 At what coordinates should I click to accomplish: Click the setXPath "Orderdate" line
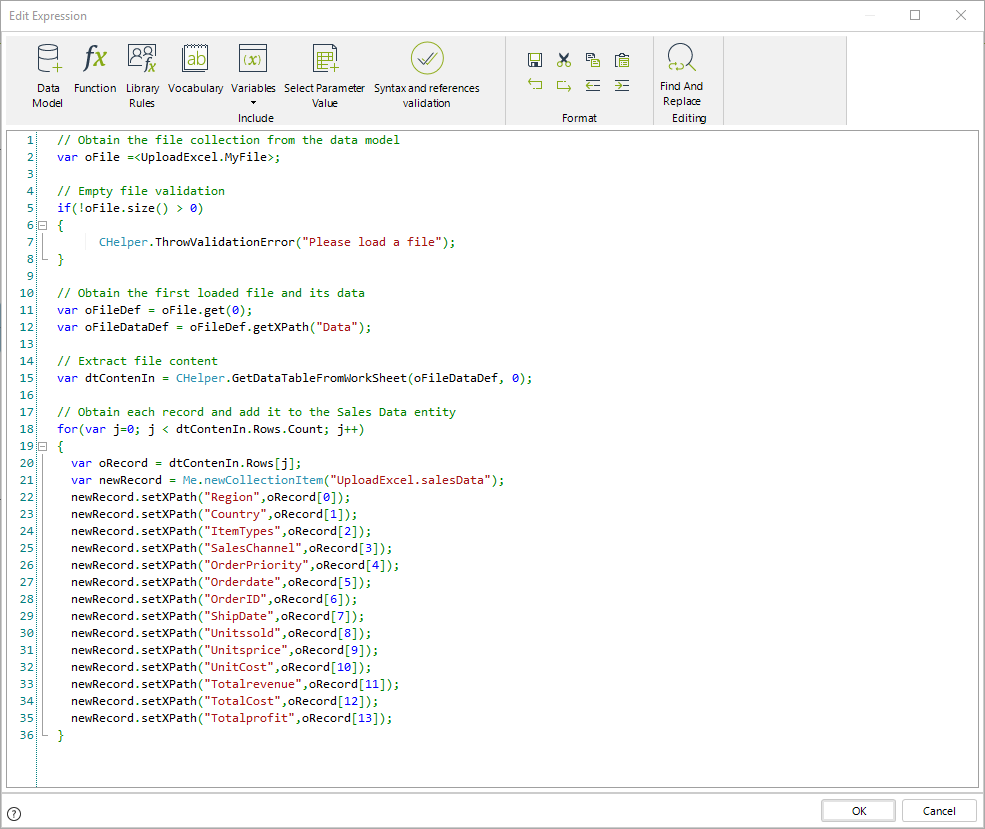tap(221, 582)
